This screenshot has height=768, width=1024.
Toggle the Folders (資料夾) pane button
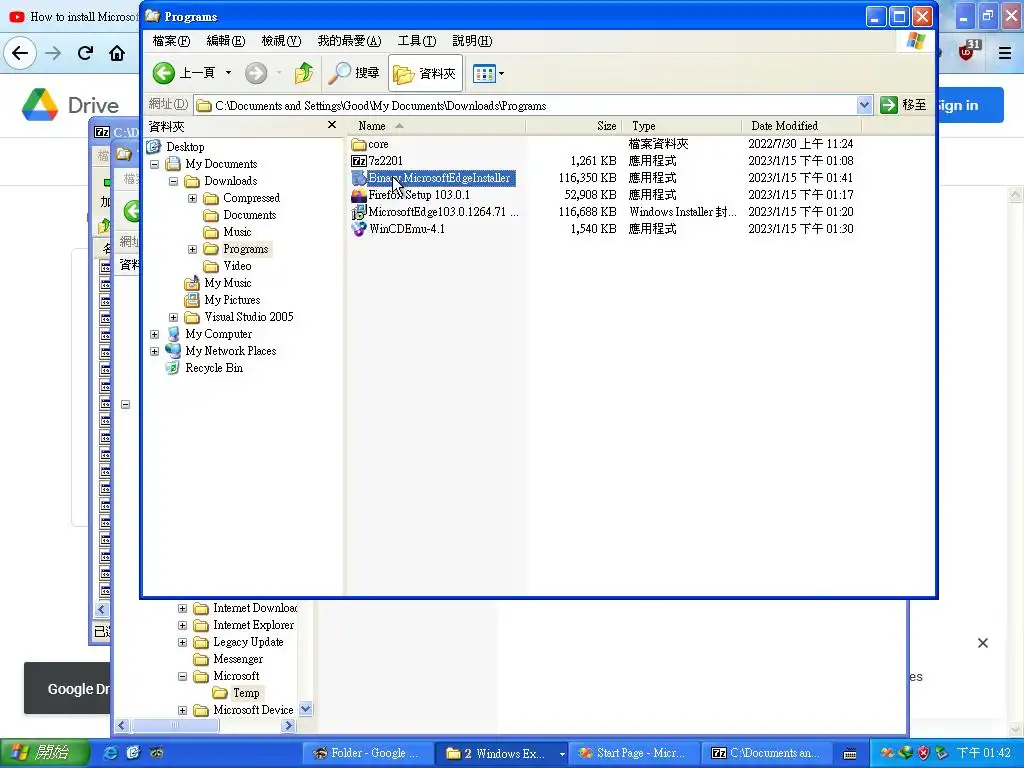425,73
